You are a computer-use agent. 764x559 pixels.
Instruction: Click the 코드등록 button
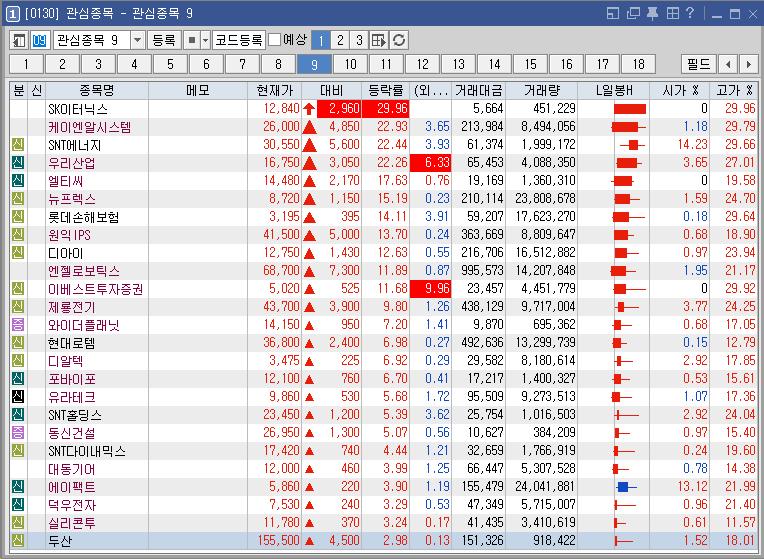(x=239, y=40)
